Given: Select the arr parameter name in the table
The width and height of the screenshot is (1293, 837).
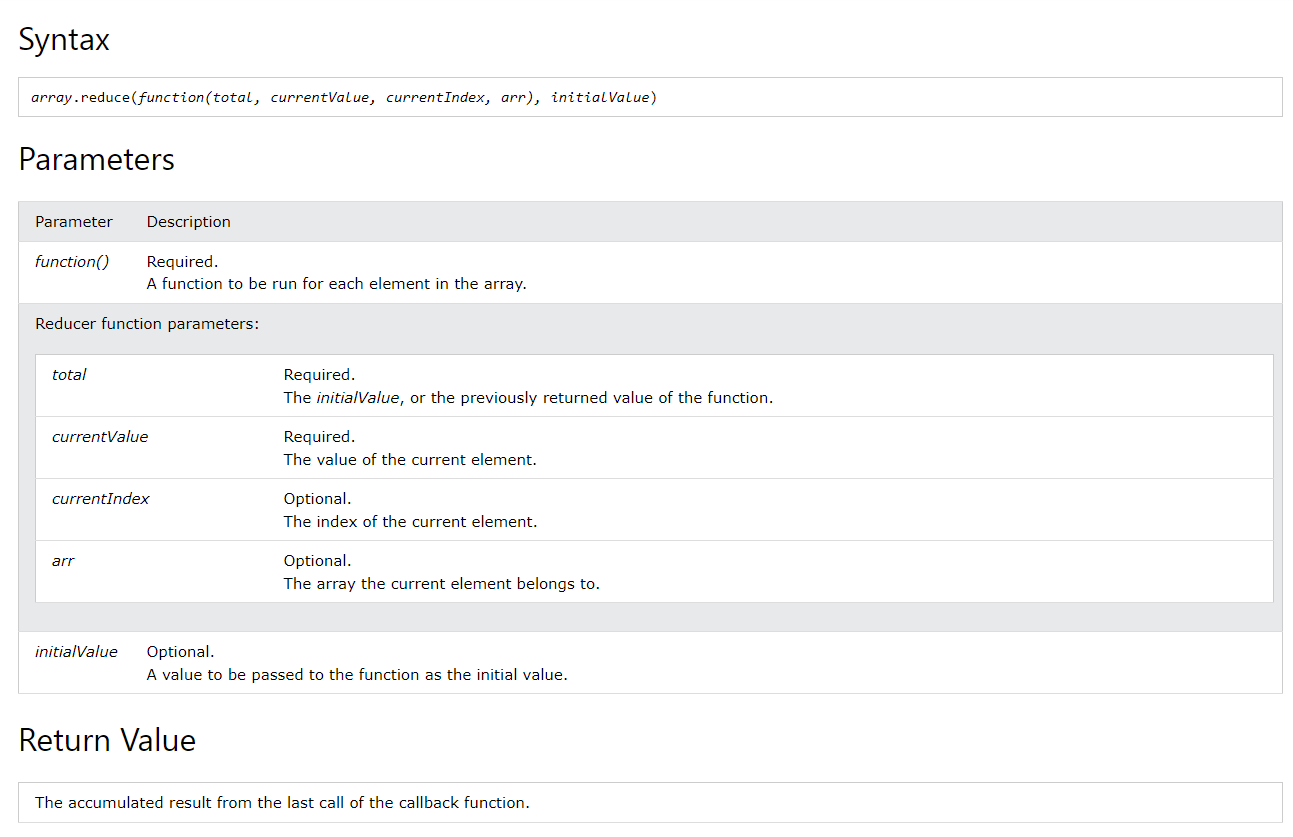Looking at the screenshot, I should click(63, 561).
